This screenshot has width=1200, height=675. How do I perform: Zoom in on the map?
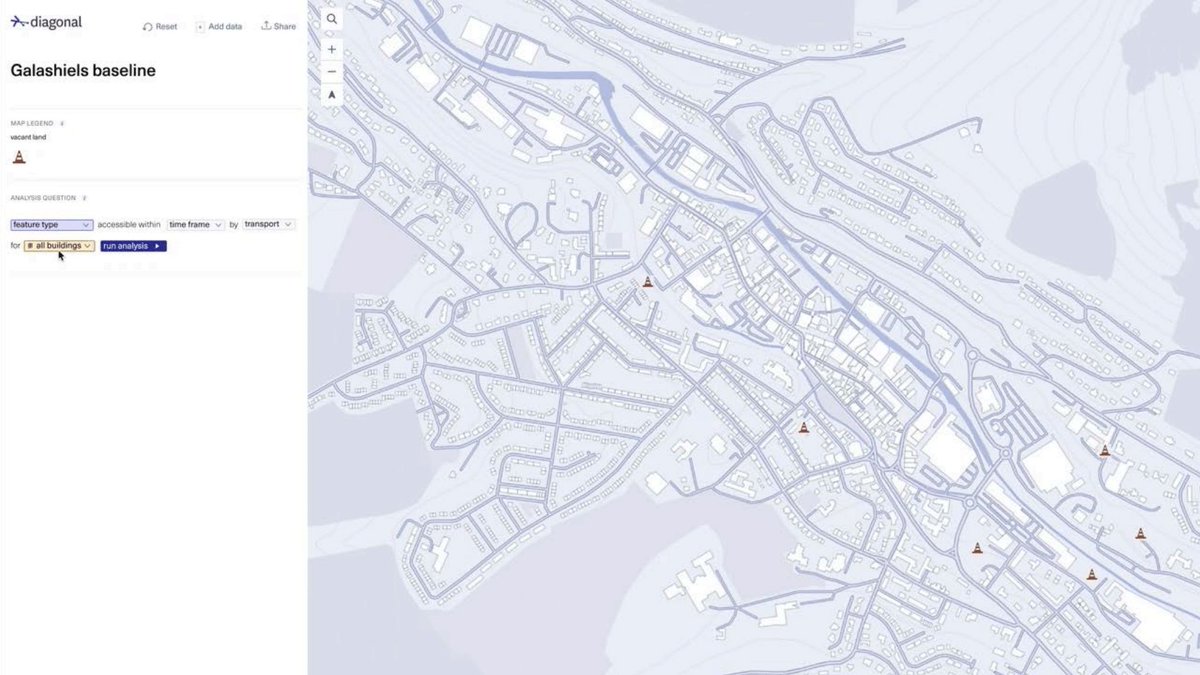coord(331,48)
